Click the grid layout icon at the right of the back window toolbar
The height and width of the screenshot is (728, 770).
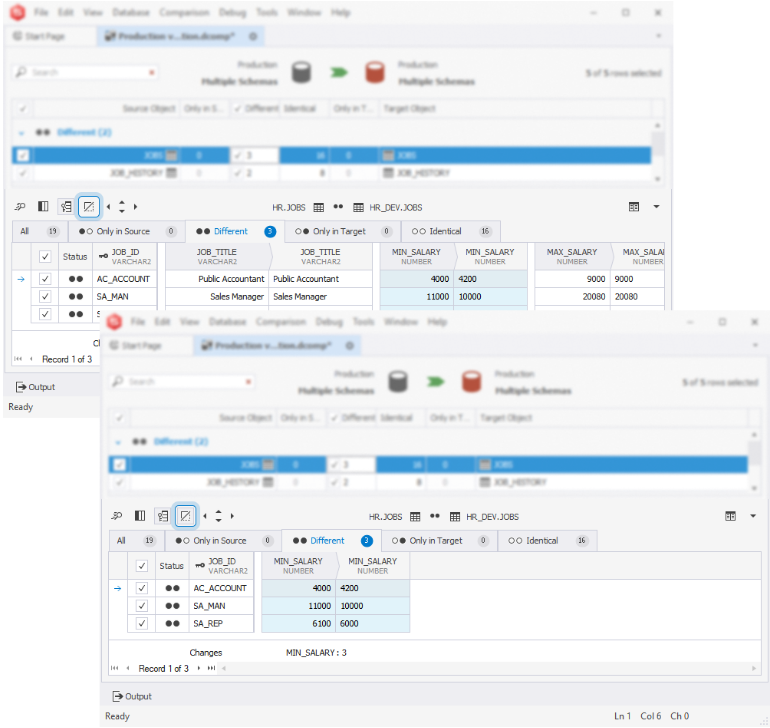coord(634,207)
